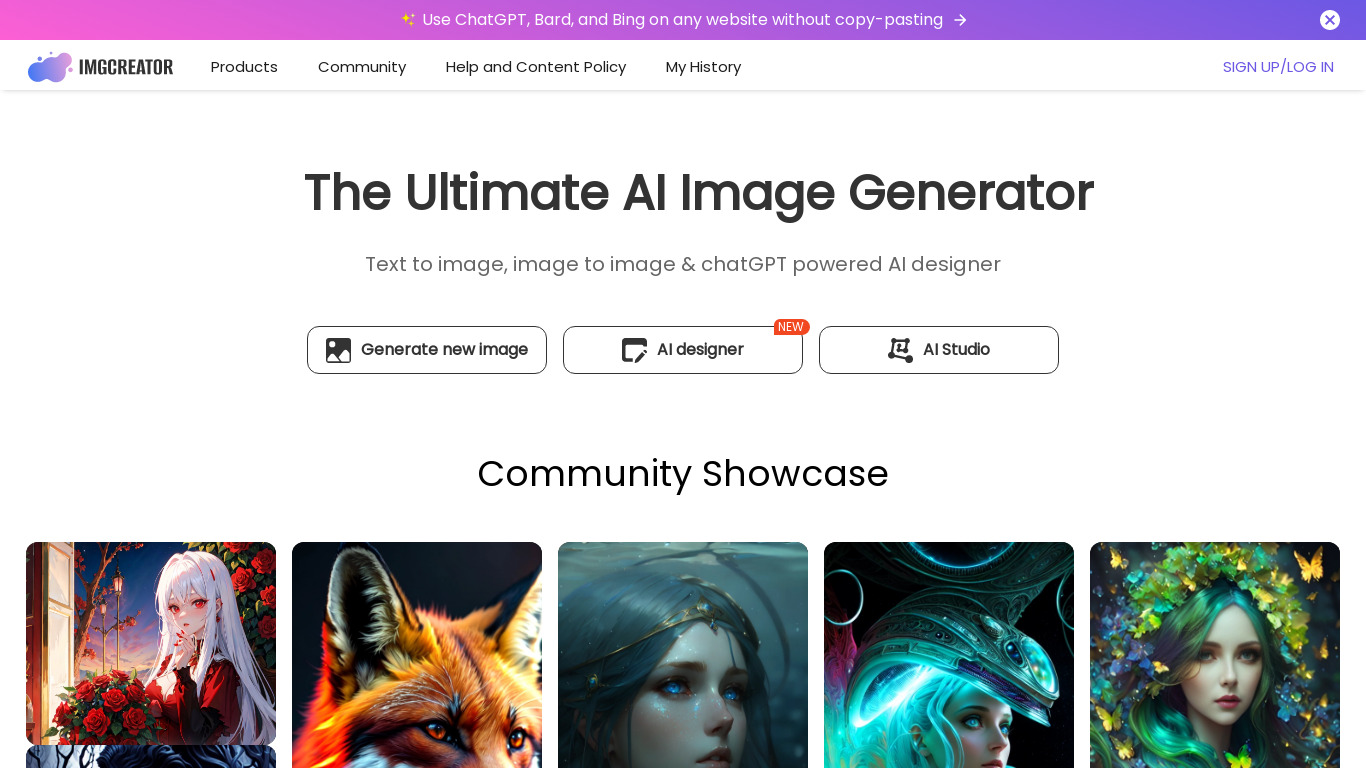This screenshot has width=1366, height=768.
Task: Open the green-haired butterfly woman image
Action: [x=1215, y=655]
